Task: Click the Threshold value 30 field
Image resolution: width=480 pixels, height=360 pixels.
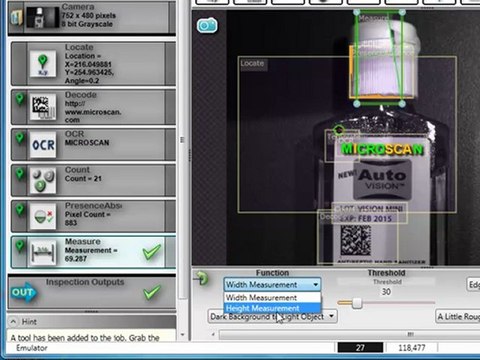Action: pyautogui.click(x=386, y=292)
